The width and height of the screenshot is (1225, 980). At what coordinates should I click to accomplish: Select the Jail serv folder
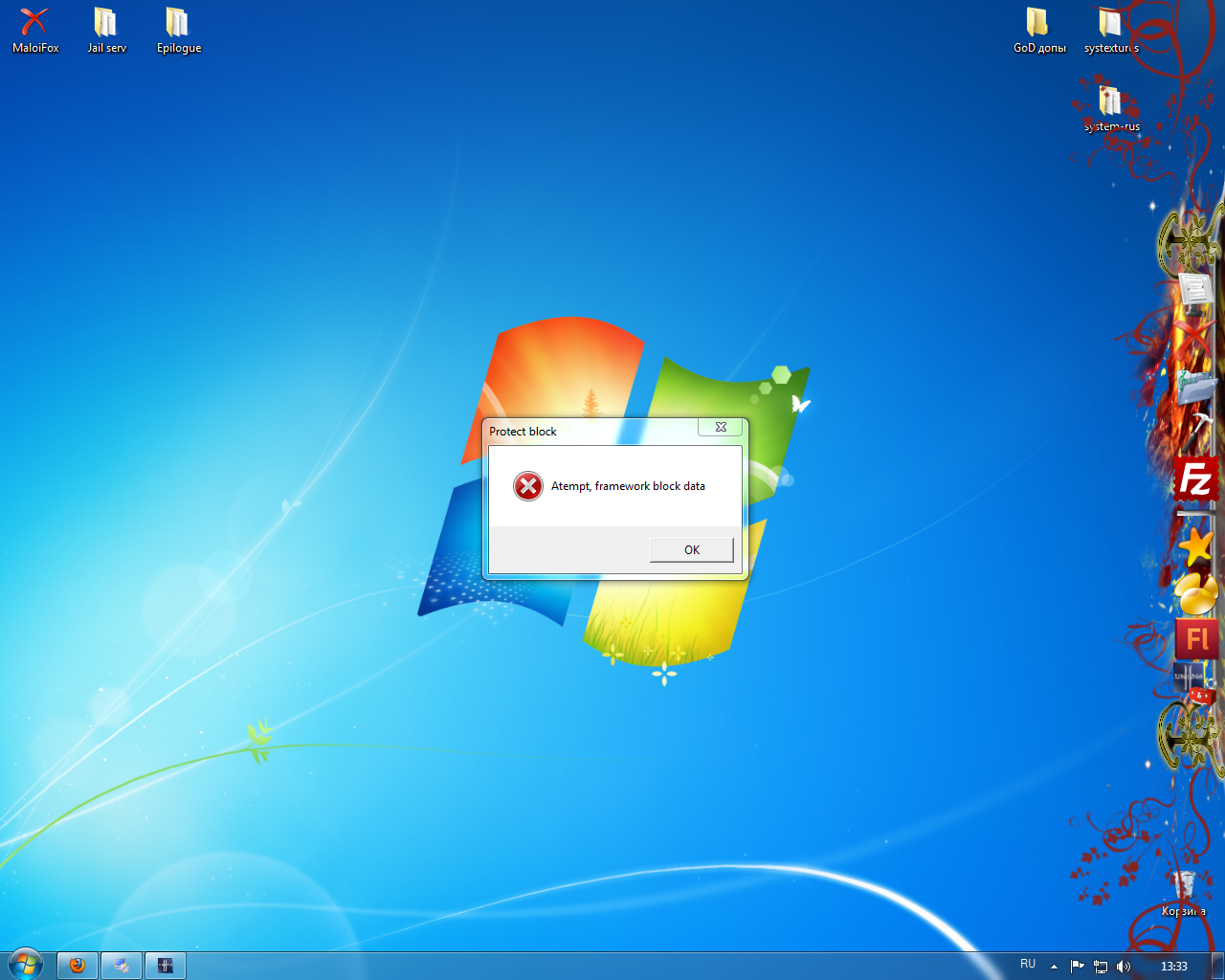click(106, 30)
